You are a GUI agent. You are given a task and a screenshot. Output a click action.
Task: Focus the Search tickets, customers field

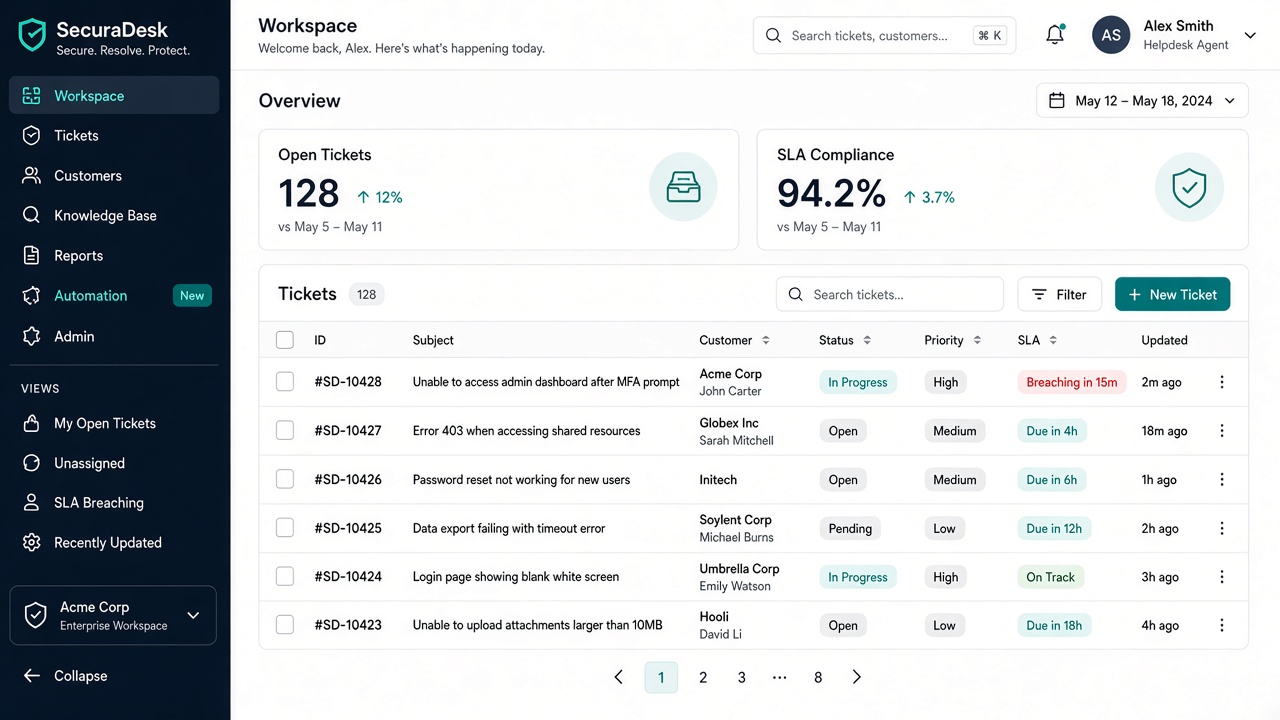coord(884,35)
